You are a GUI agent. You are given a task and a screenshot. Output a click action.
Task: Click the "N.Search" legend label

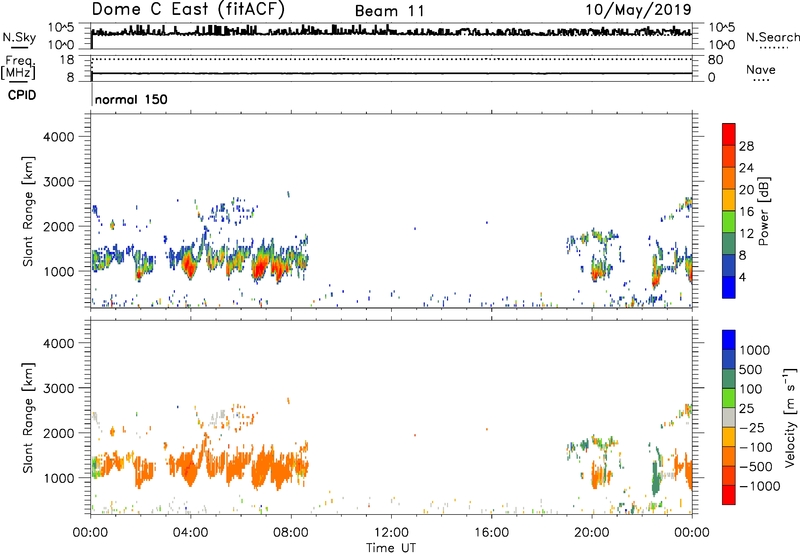pyautogui.click(x=773, y=37)
